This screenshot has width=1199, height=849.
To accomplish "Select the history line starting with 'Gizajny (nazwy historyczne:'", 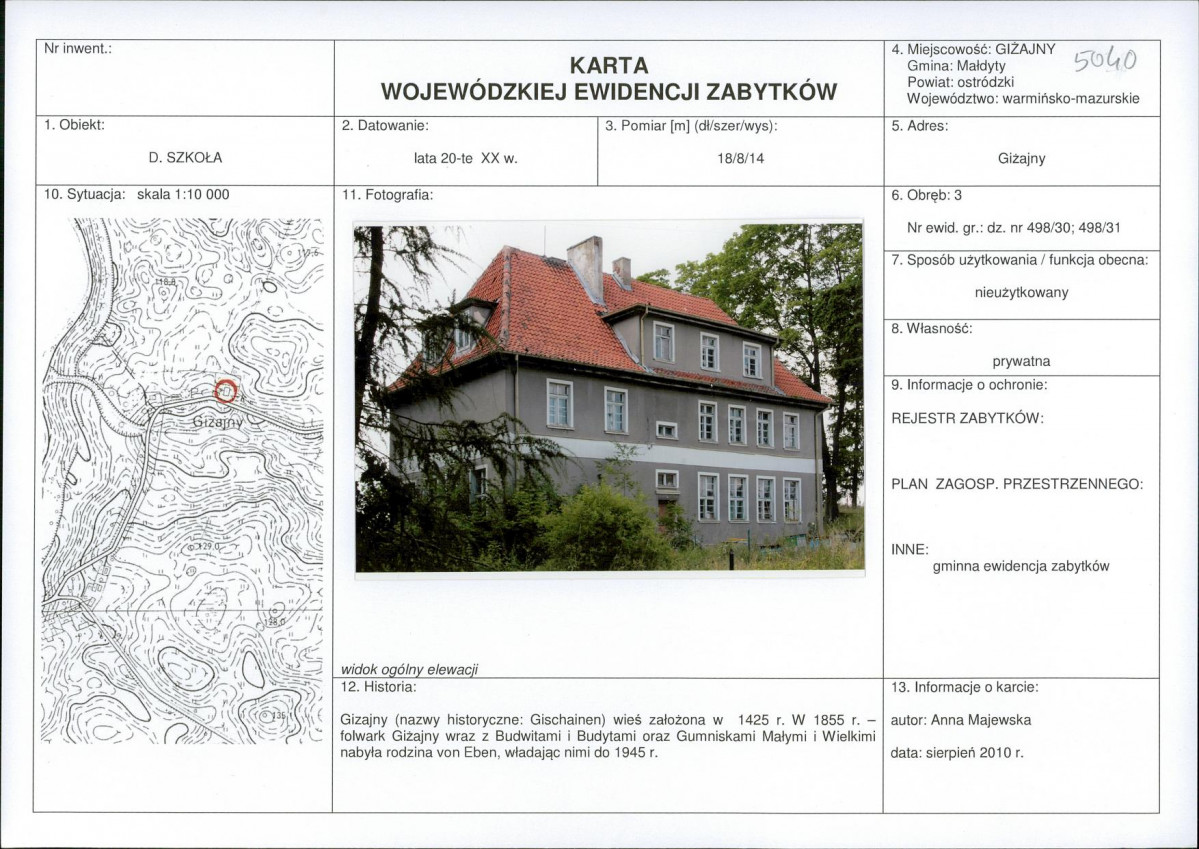I will click(x=607, y=721).
